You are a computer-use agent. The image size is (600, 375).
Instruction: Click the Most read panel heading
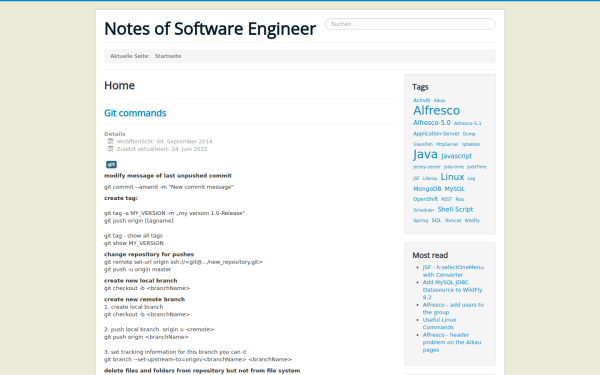[x=430, y=255]
